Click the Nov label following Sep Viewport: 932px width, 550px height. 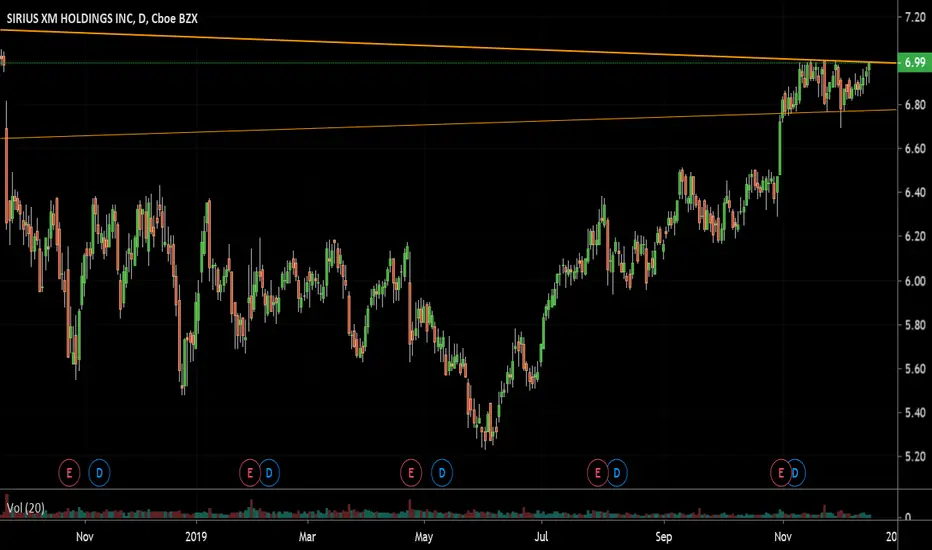pyautogui.click(x=783, y=537)
